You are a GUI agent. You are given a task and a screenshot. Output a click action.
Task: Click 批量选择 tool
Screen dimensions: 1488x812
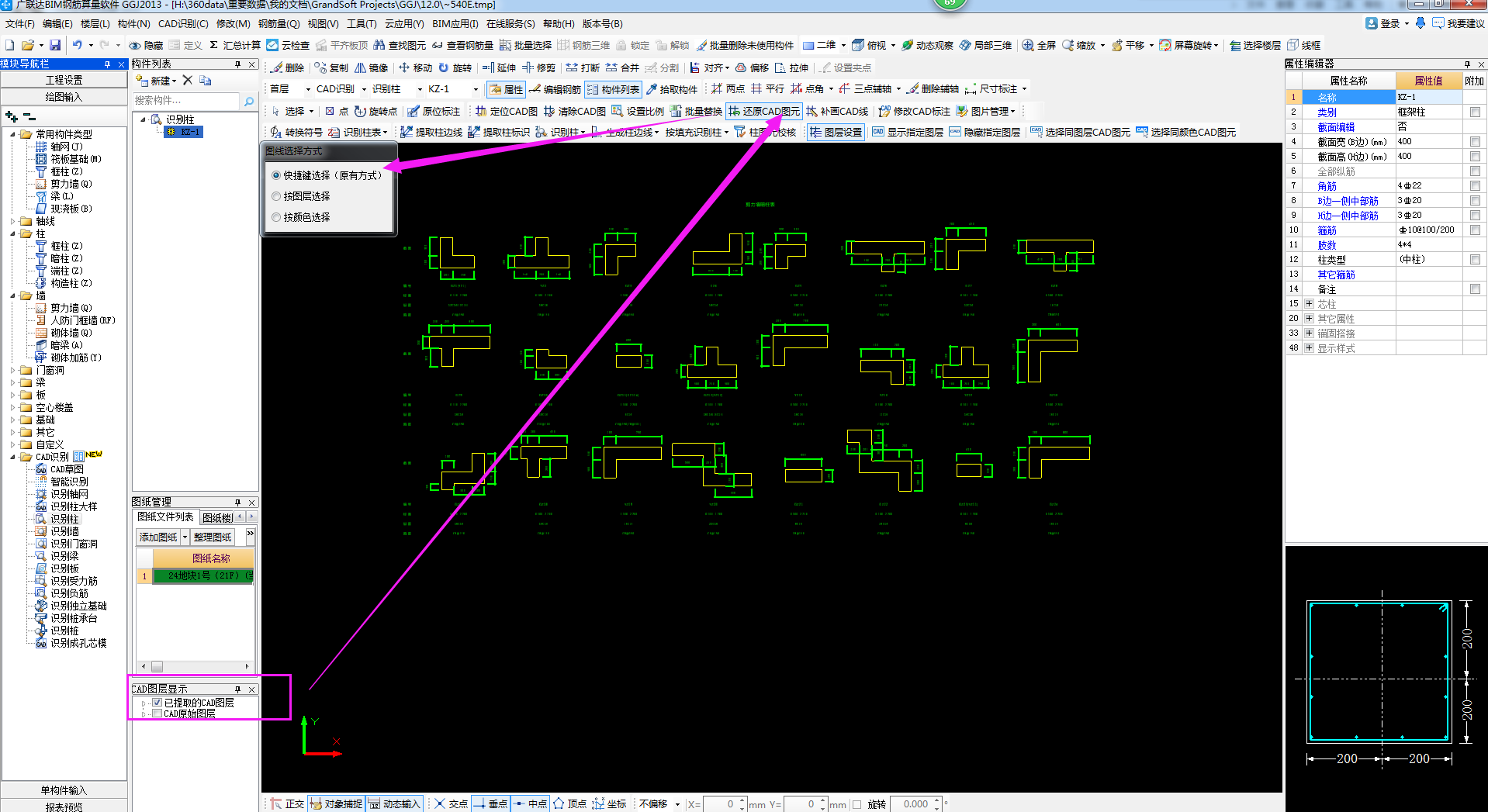click(525, 45)
